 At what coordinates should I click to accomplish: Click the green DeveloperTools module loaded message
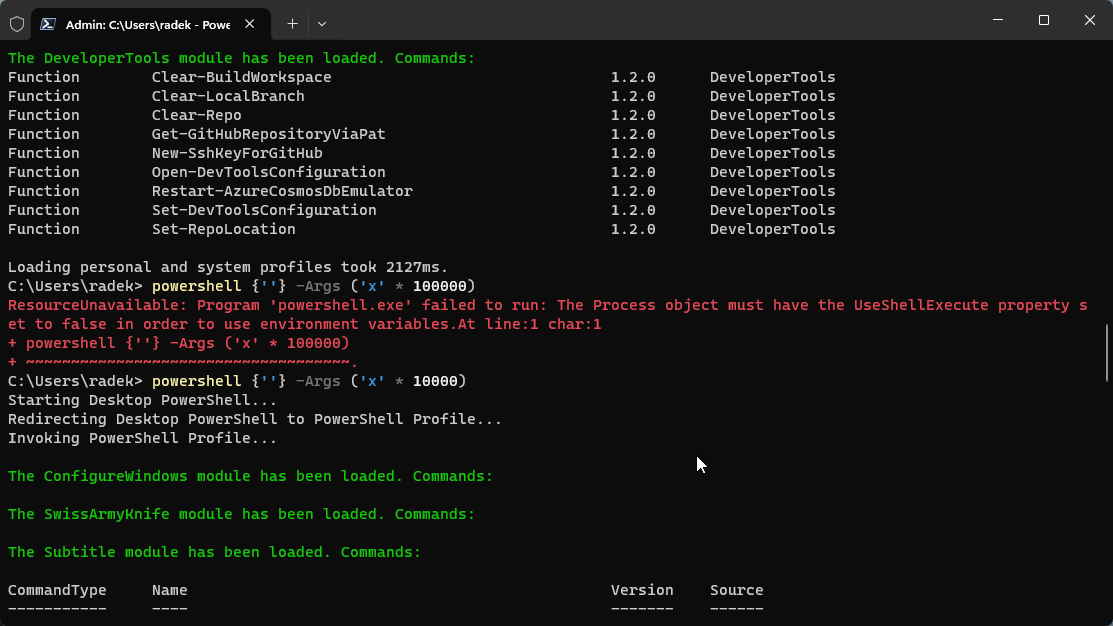(240, 58)
